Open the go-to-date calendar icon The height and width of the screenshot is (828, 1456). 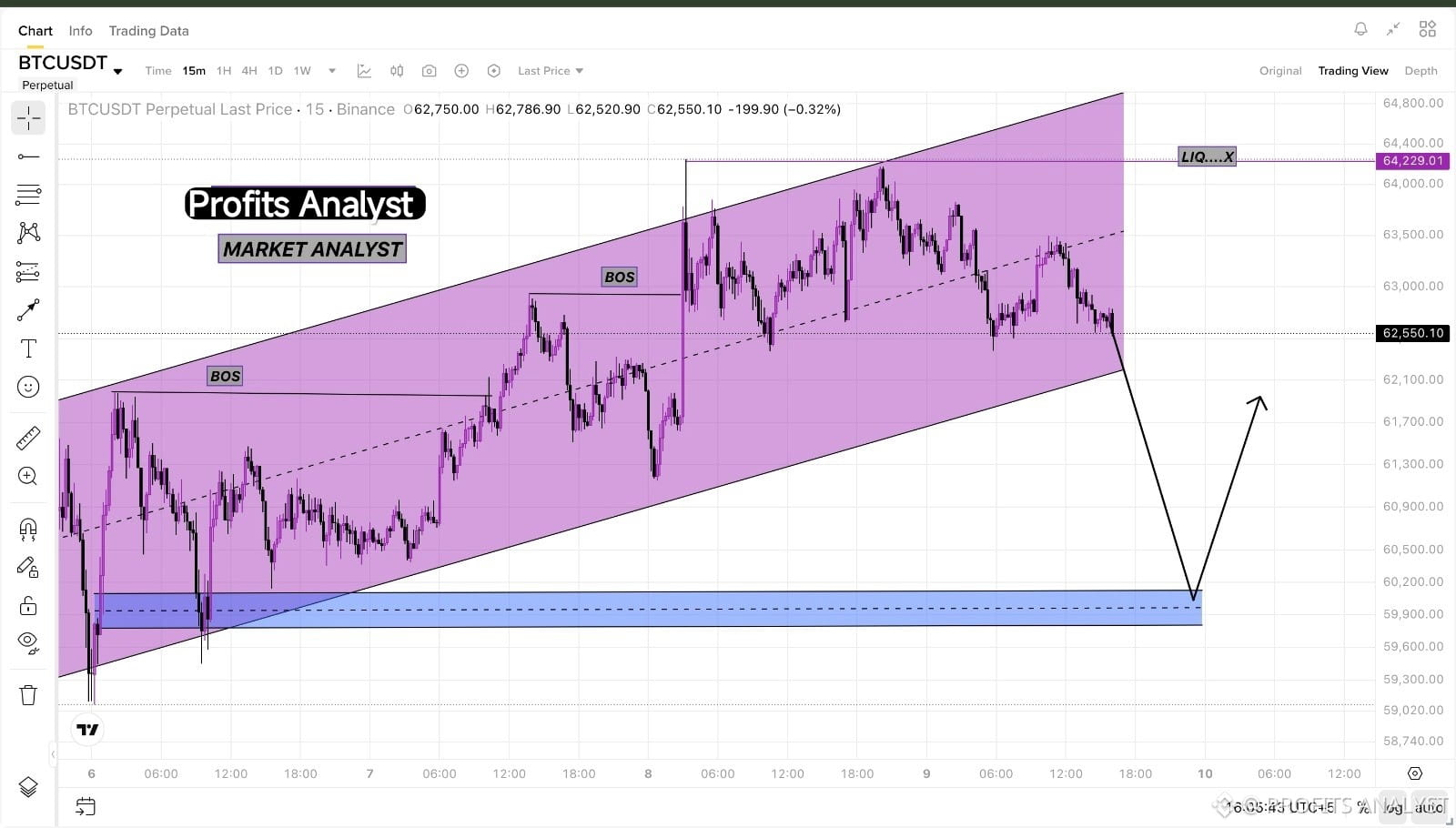click(86, 806)
